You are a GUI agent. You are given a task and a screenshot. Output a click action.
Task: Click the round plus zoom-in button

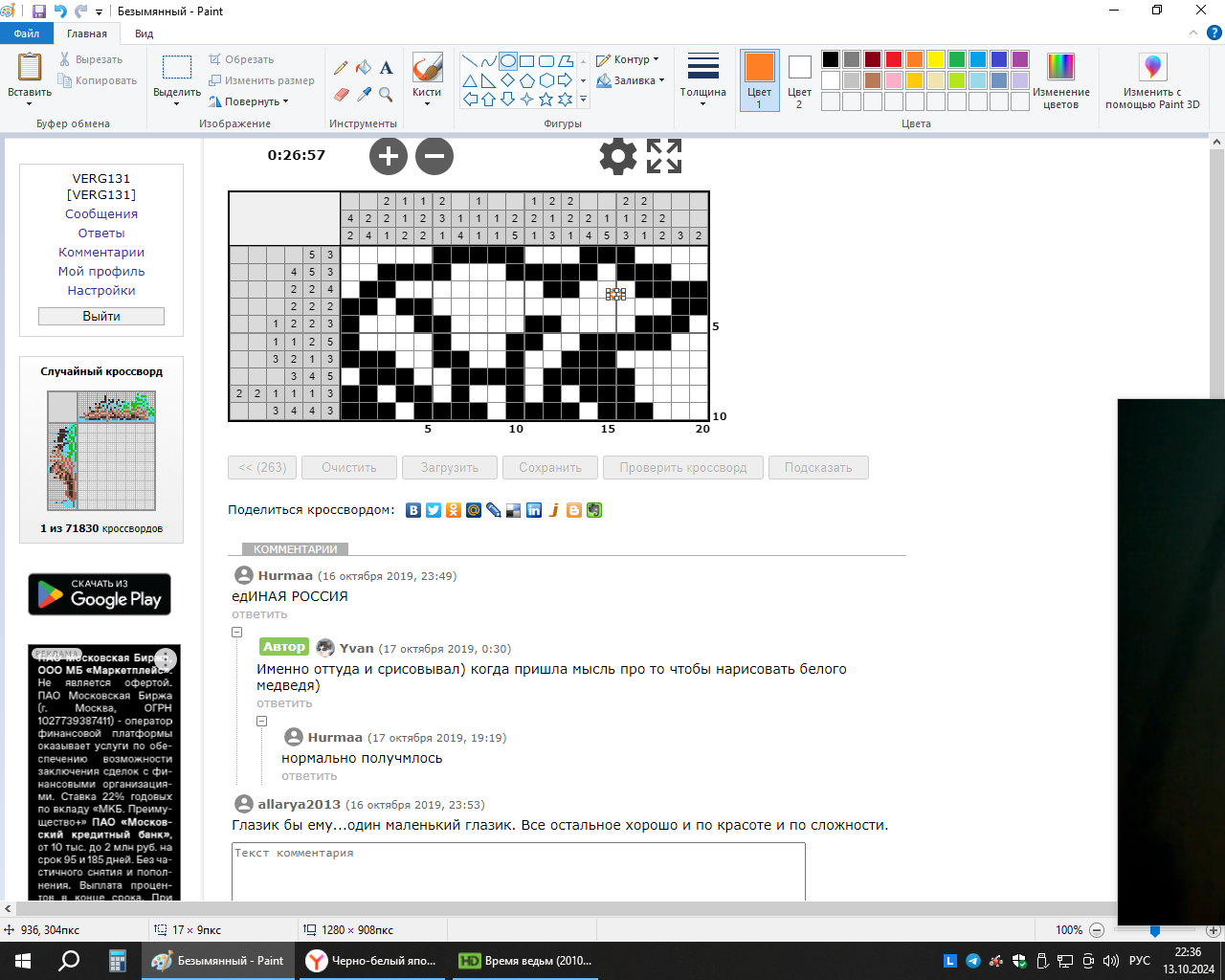(x=389, y=156)
